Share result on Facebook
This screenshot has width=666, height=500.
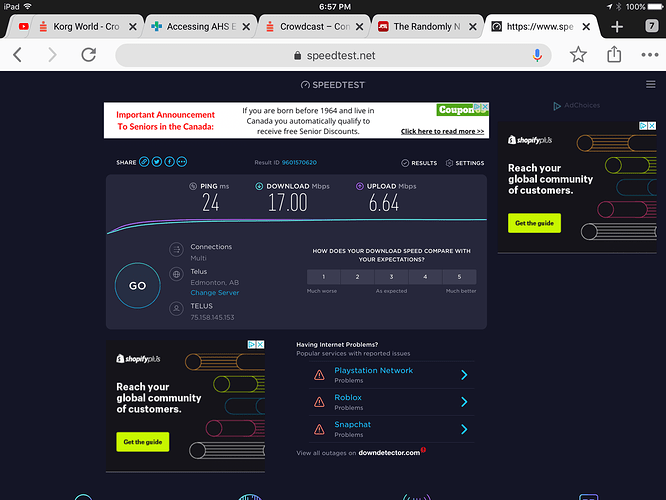(x=169, y=162)
